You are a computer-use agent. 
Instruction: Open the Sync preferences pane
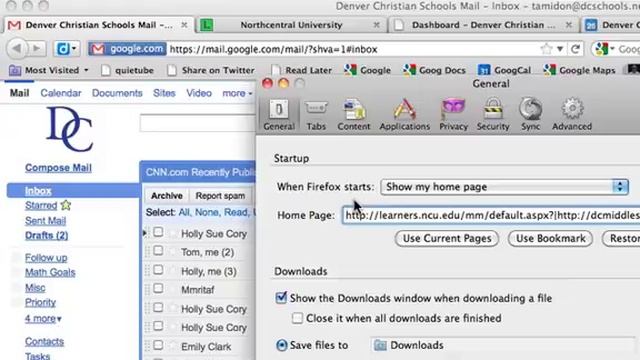(530, 115)
